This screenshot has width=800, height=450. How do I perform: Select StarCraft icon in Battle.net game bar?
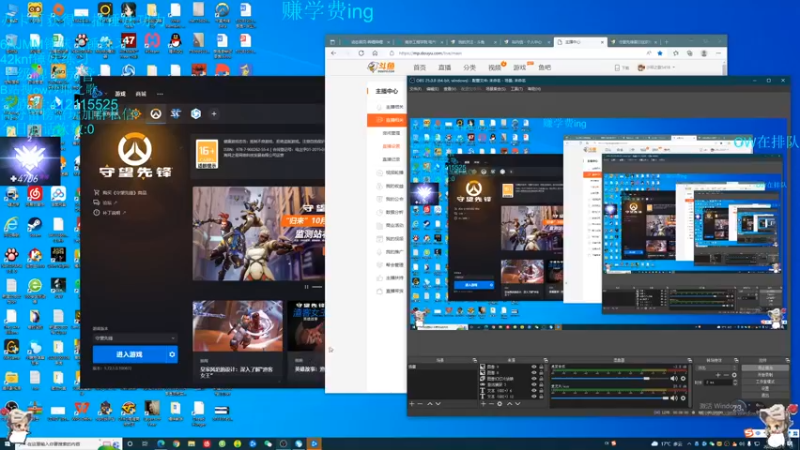(x=176, y=114)
